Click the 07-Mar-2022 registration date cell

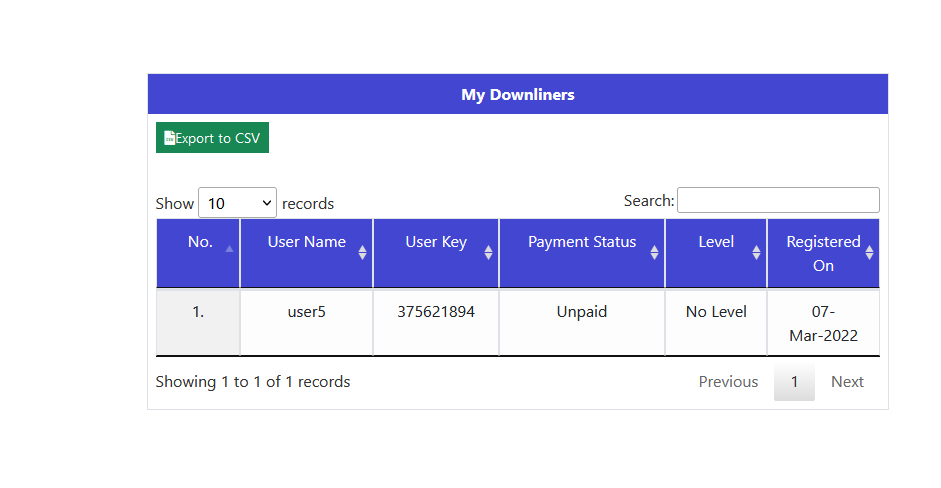tap(823, 323)
